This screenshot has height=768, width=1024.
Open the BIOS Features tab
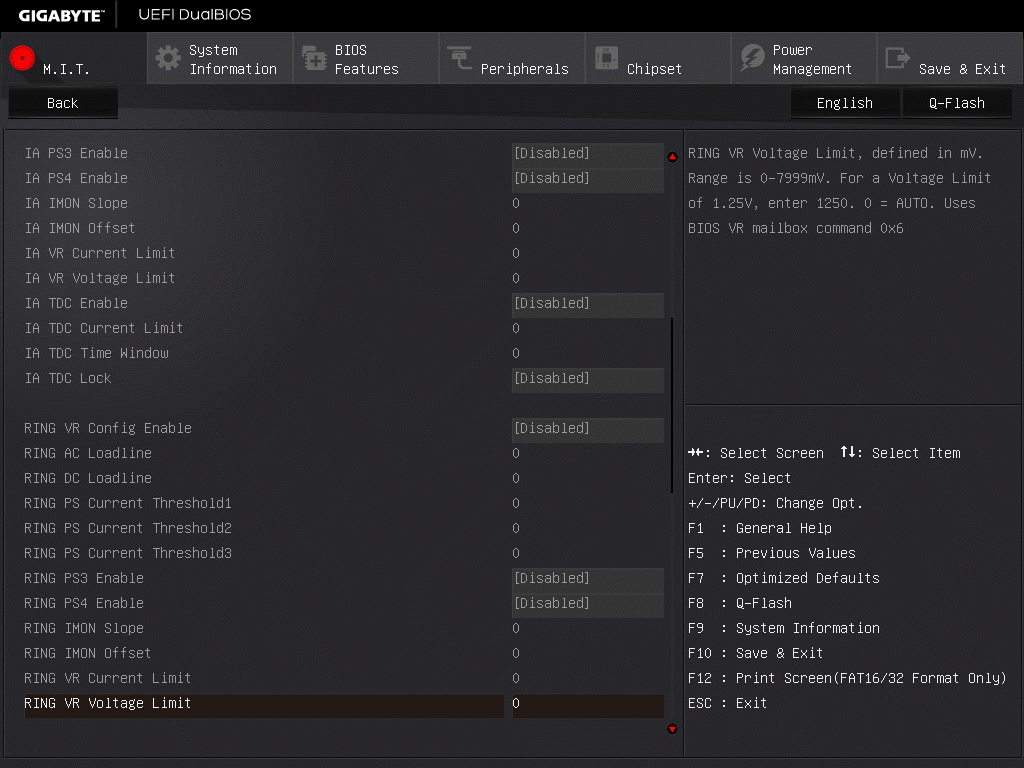[x=366, y=59]
